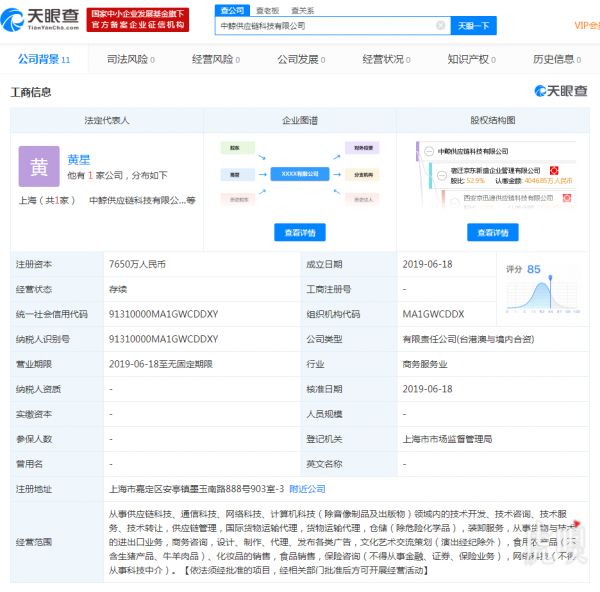The height and width of the screenshot is (592, 600).
Task: Click the 天眼一下 search button
Action: (x=472, y=25)
